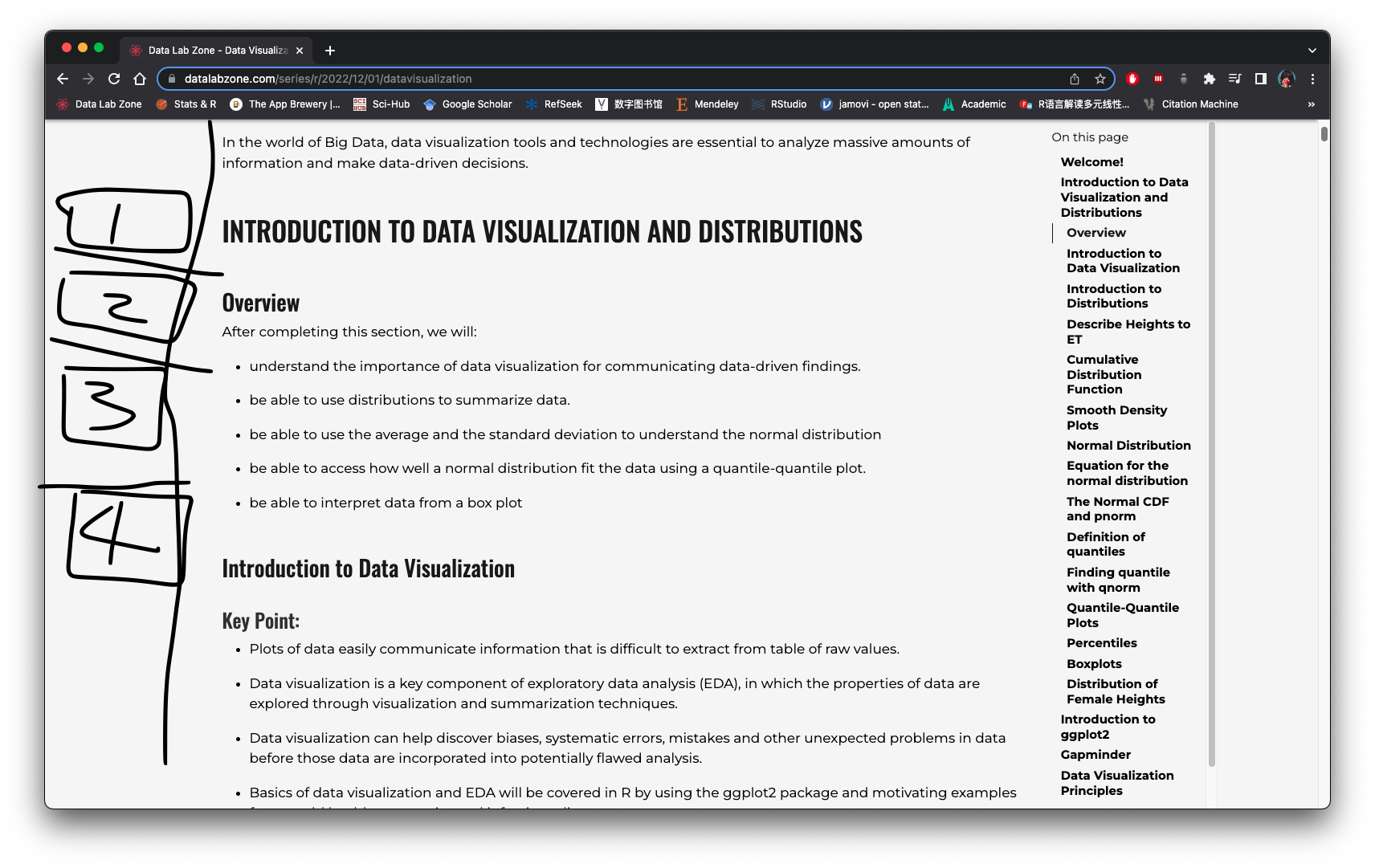Click the page vertical scrollbar thumb

(1324, 133)
